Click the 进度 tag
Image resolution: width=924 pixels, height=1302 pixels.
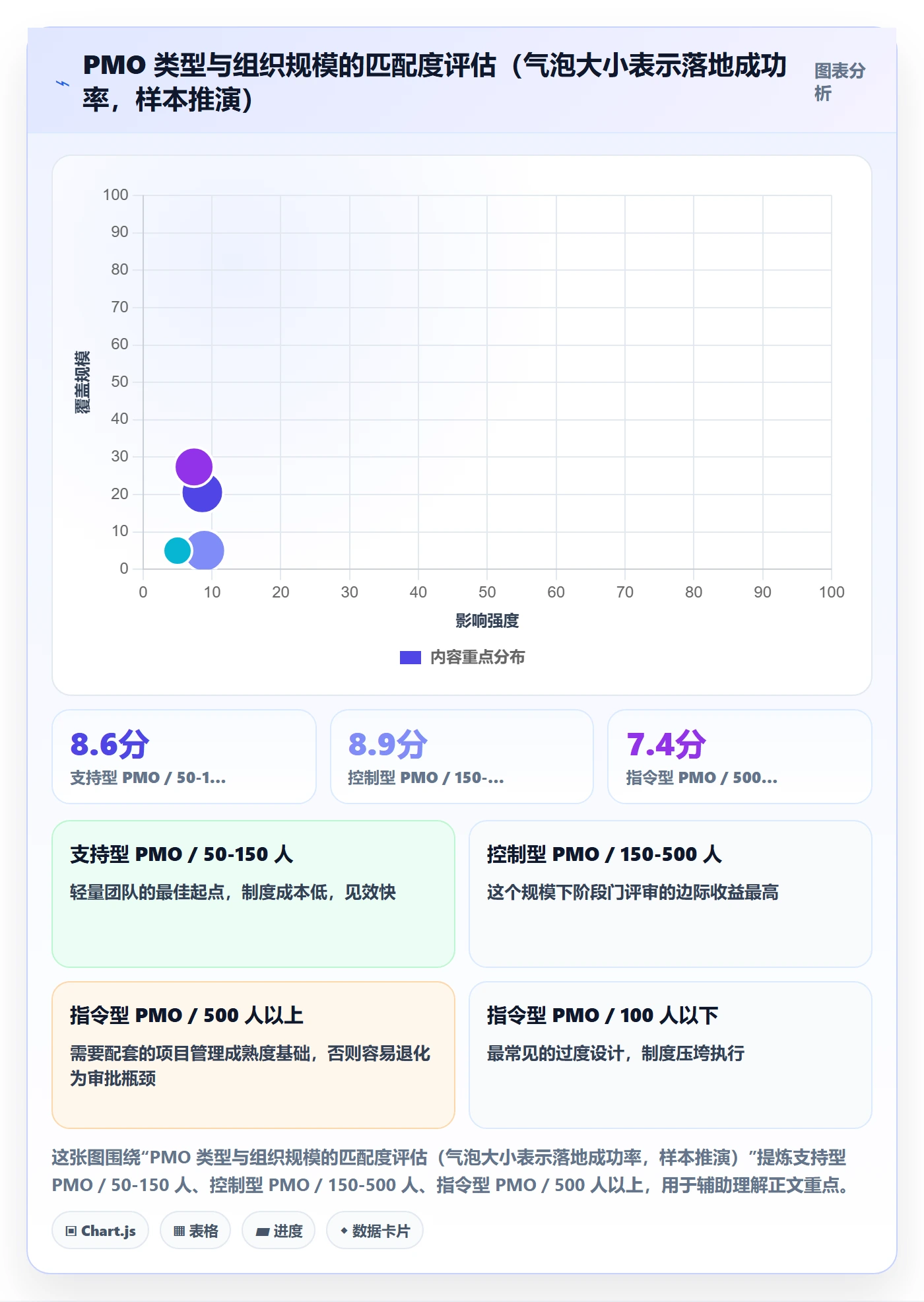pos(279,1231)
